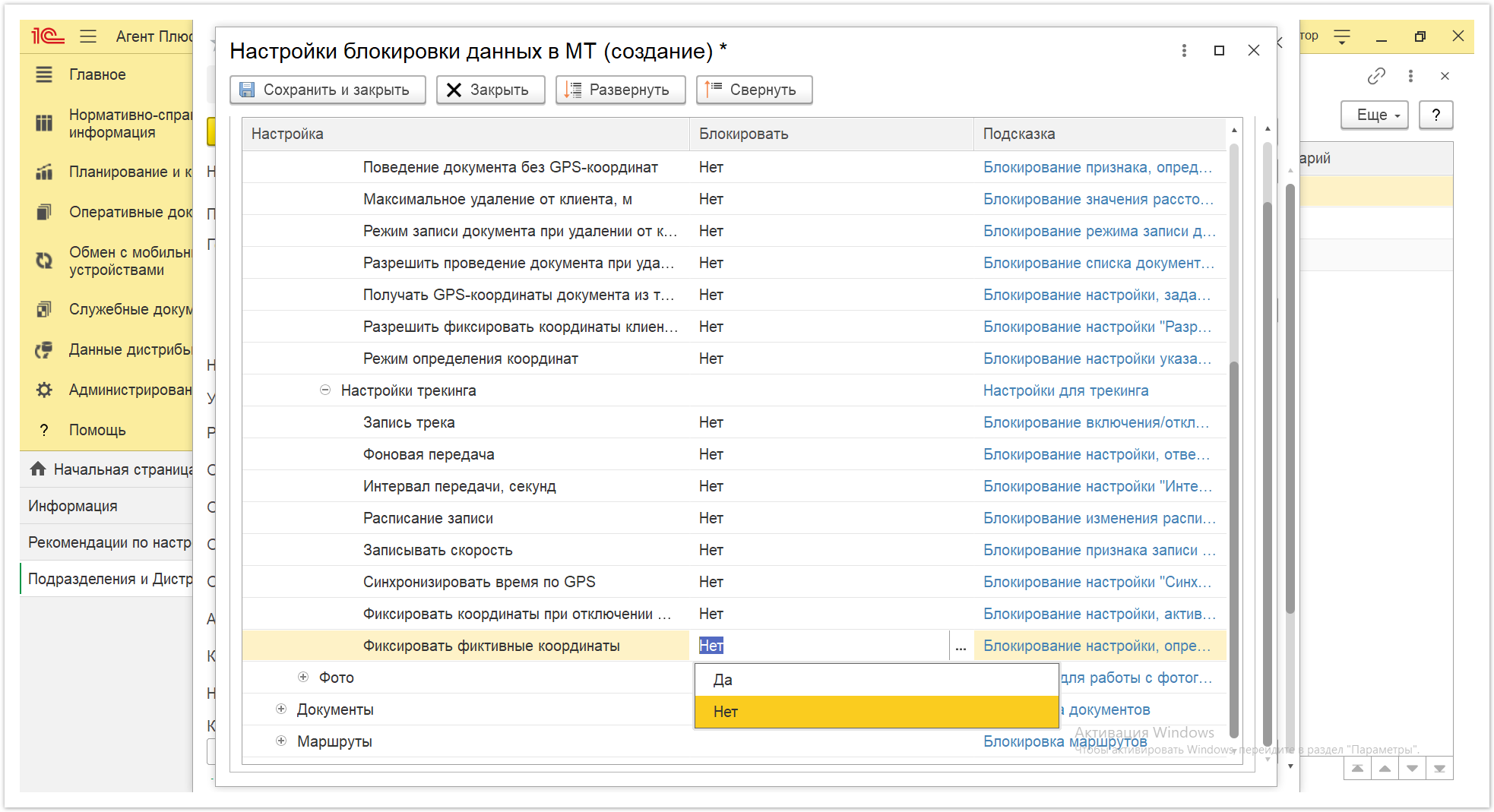Switch to the Информация tab

pyautogui.click(x=106, y=506)
